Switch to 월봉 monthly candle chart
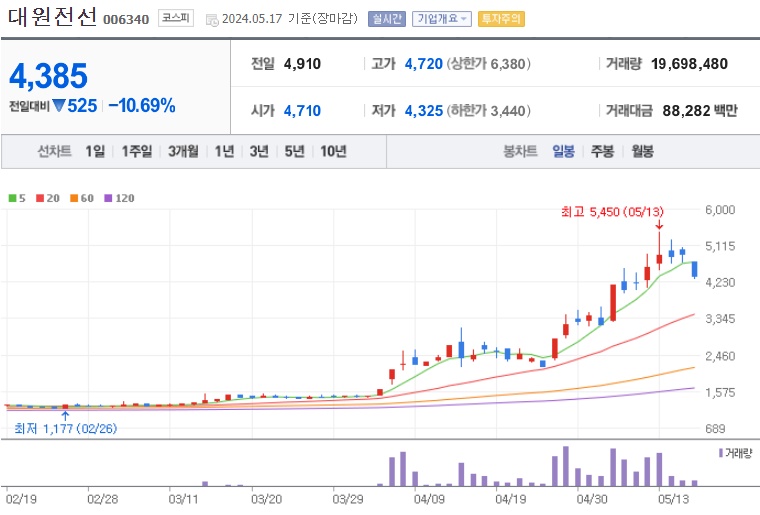Image resolution: width=760 pixels, height=515 pixels. 642,152
